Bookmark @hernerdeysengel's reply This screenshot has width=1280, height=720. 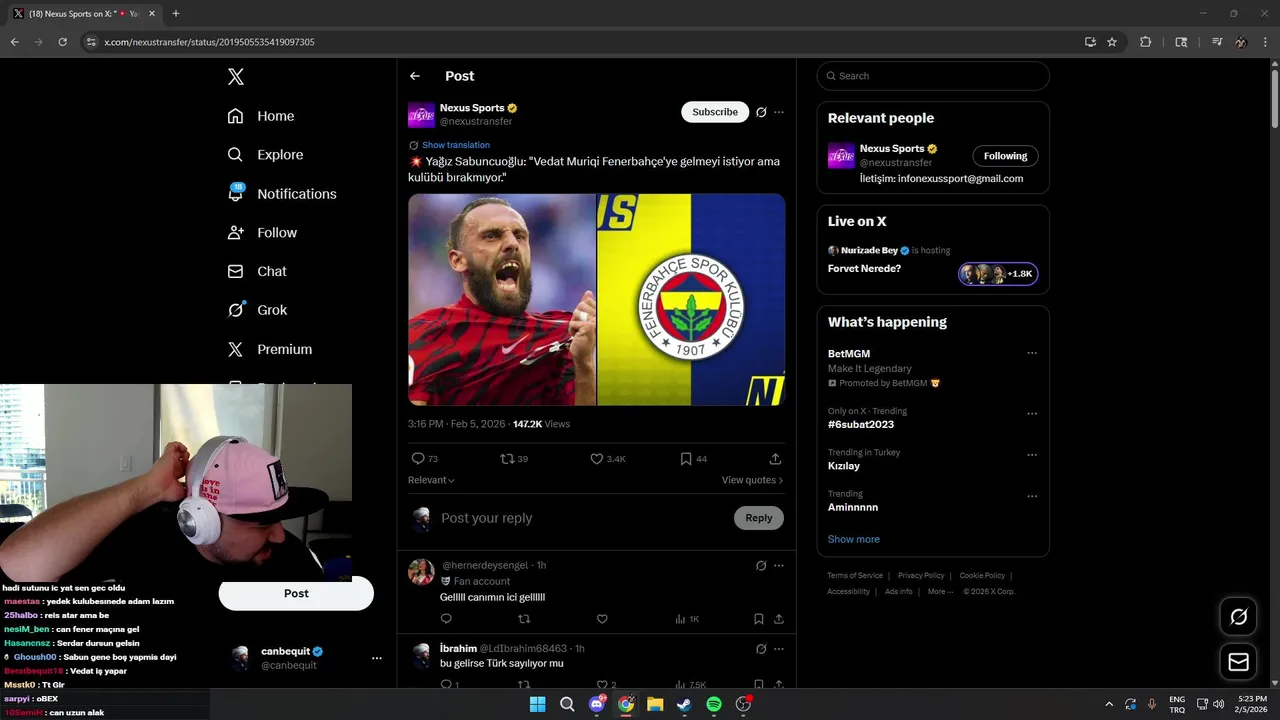click(x=759, y=619)
